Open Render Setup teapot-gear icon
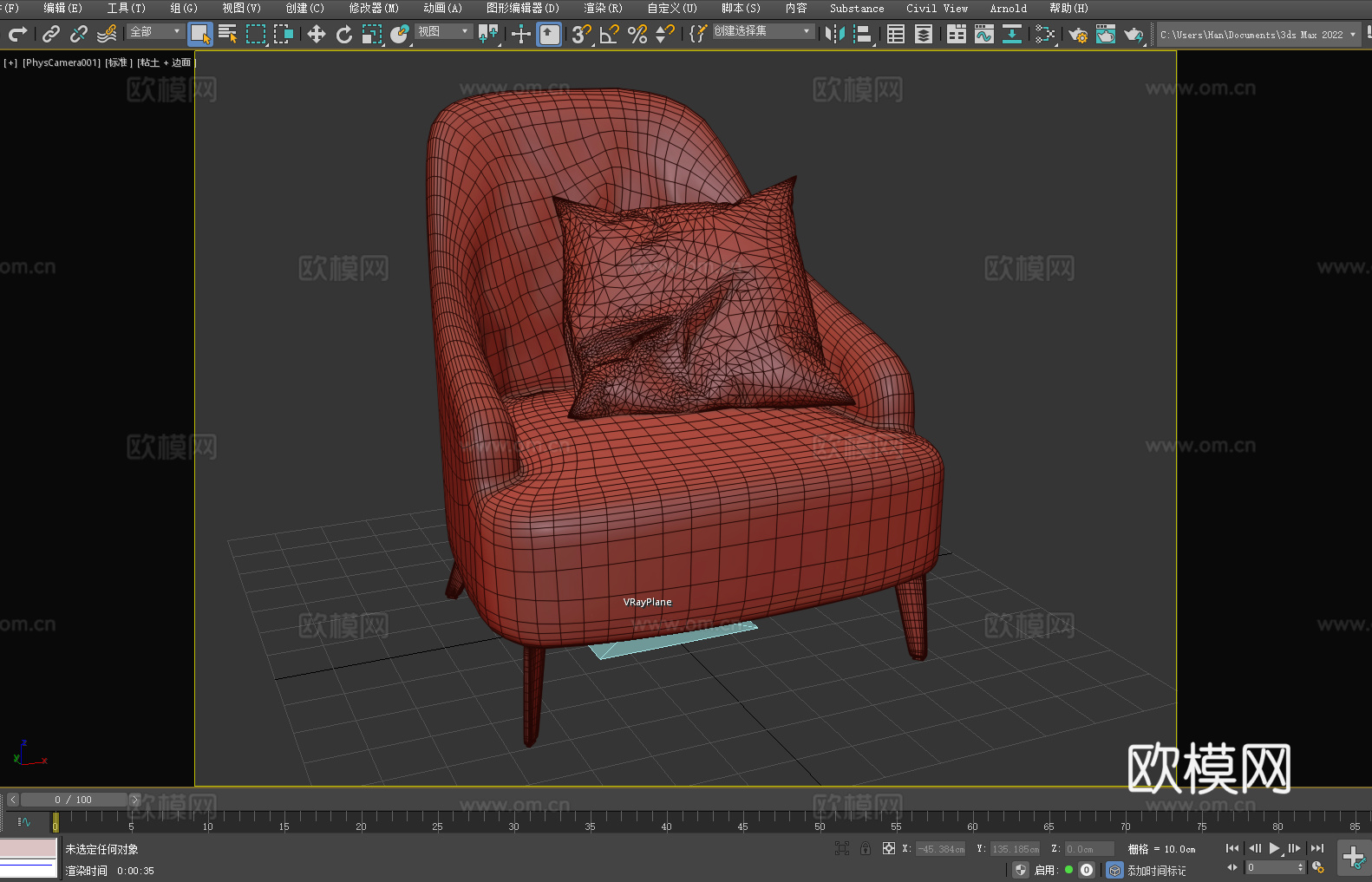Screen dimensions: 1372x882 pyautogui.click(x=1078, y=34)
